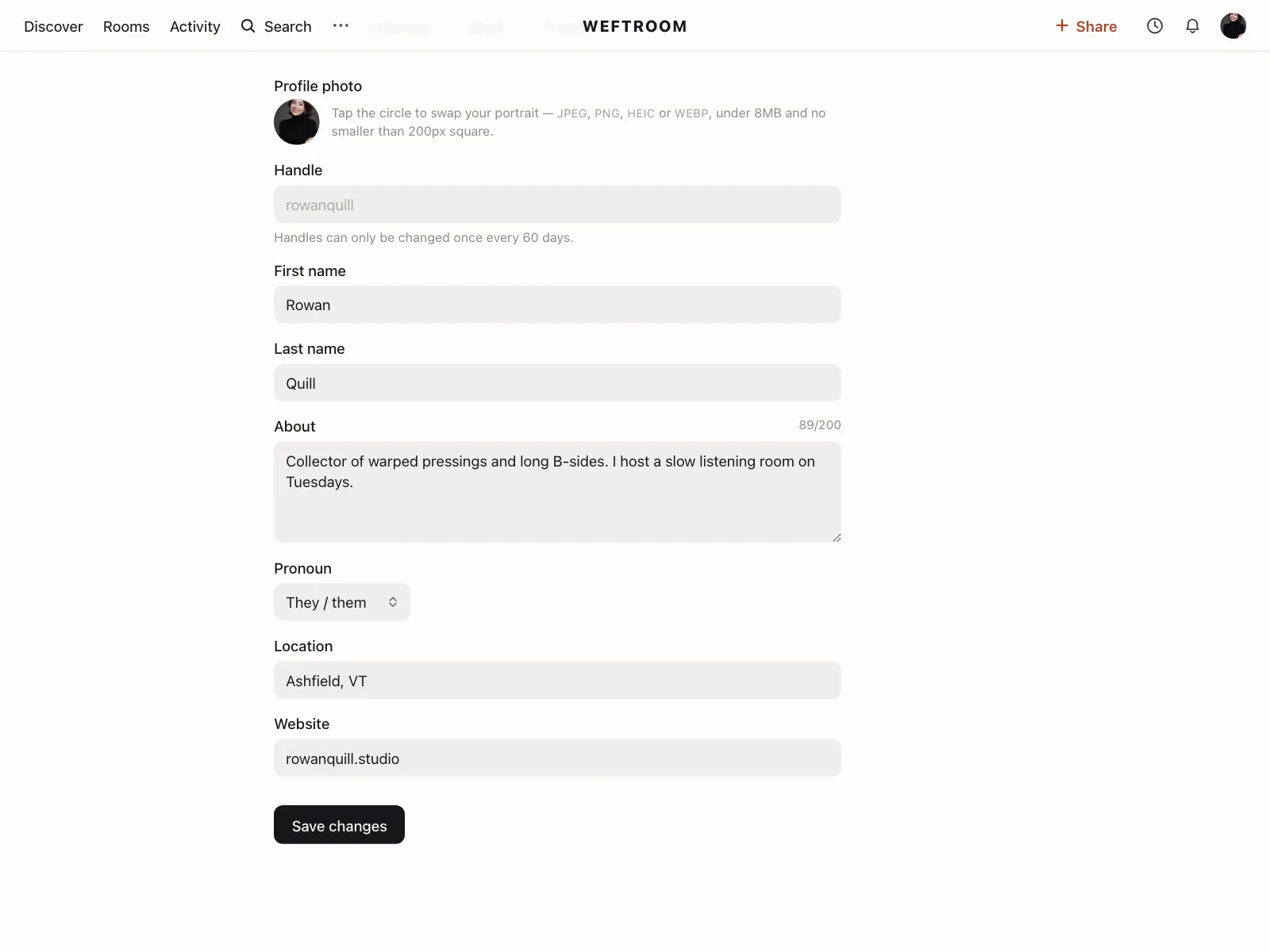The image size is (1270, 952).
Task: Open the history clock icon
Action: pos(1155,26)
